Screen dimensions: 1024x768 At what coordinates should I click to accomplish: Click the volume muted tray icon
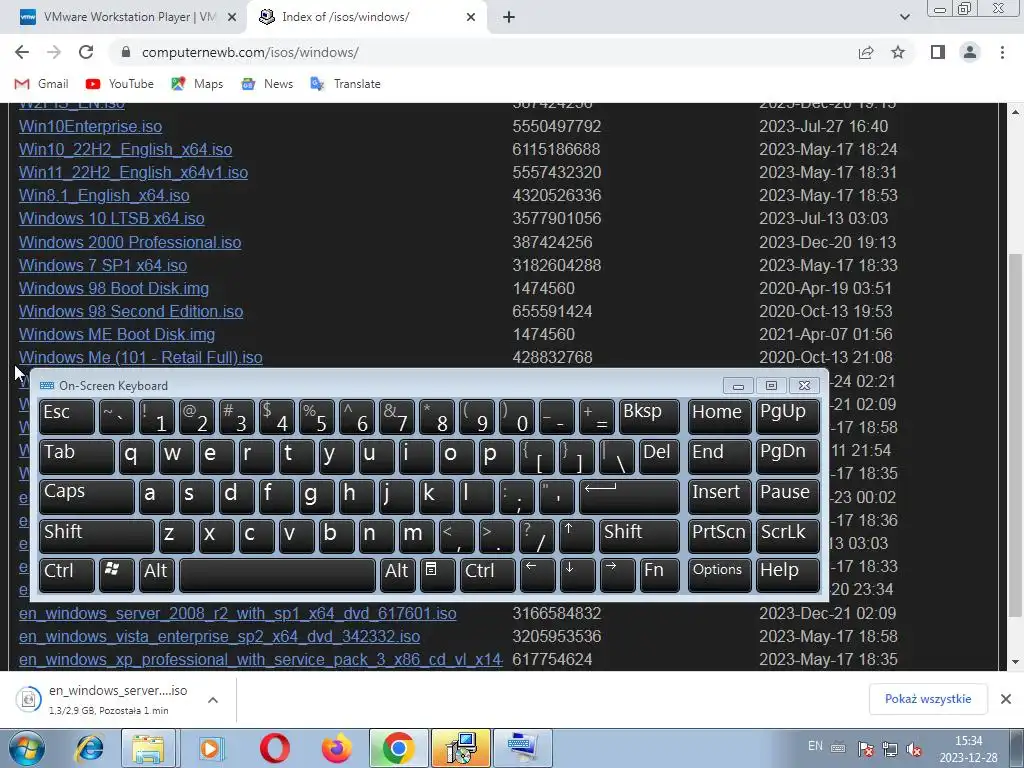914,749
